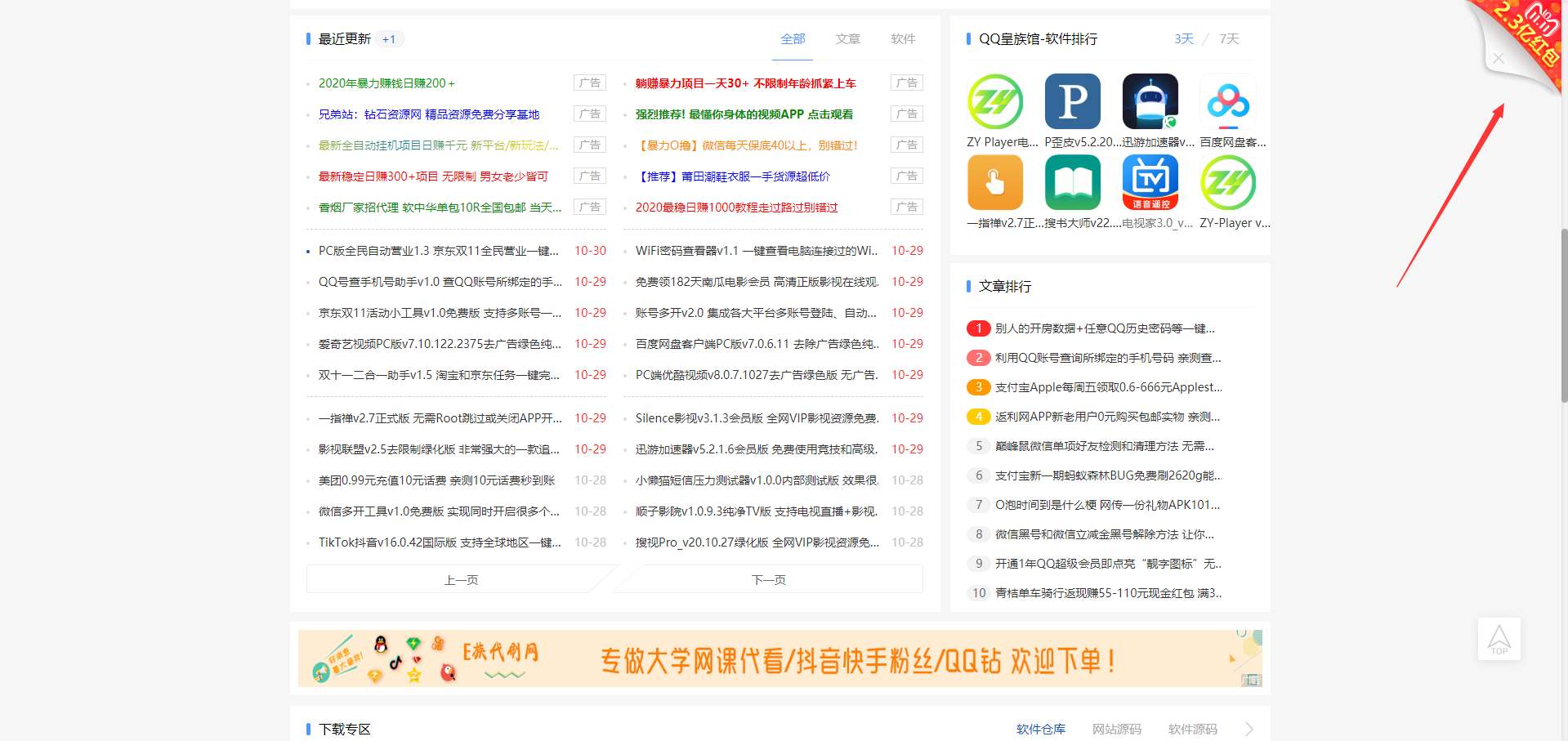Screen dimensions: 1568x741
Task: Select the 迅游加速器 app icon
Action: tap(1150, 101)
